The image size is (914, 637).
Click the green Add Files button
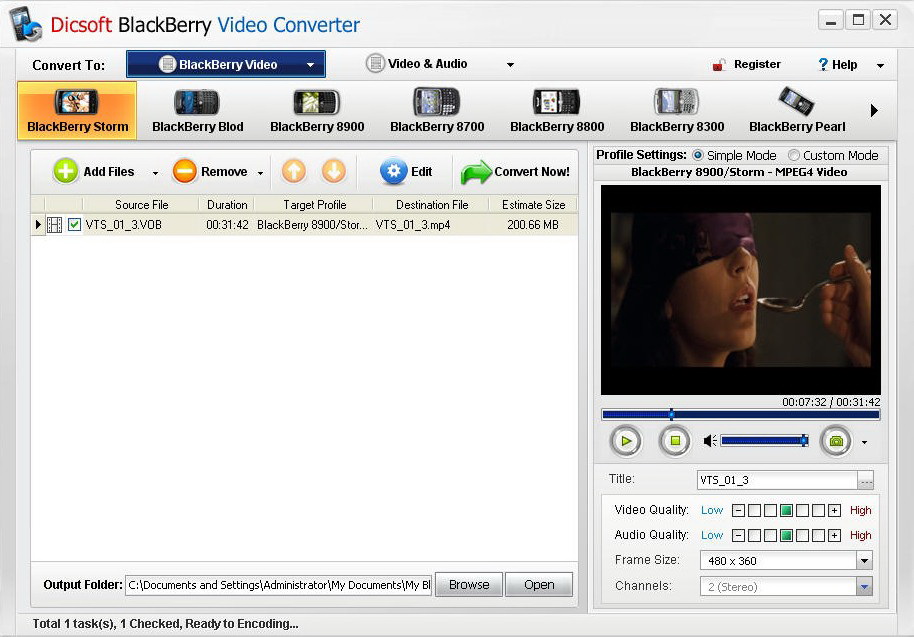(x=93, y=171)
